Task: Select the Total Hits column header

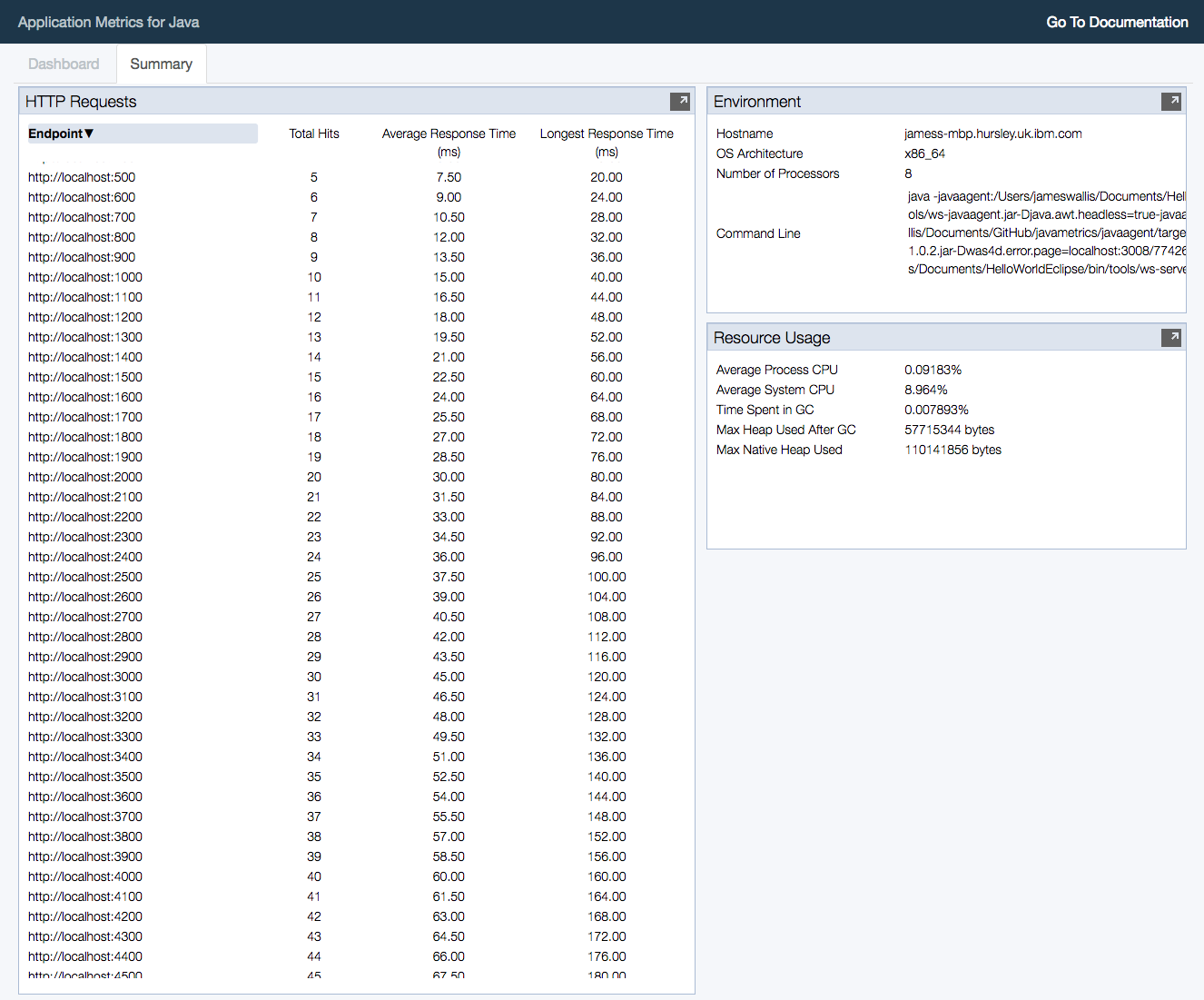Action: (x=313, y=133)
